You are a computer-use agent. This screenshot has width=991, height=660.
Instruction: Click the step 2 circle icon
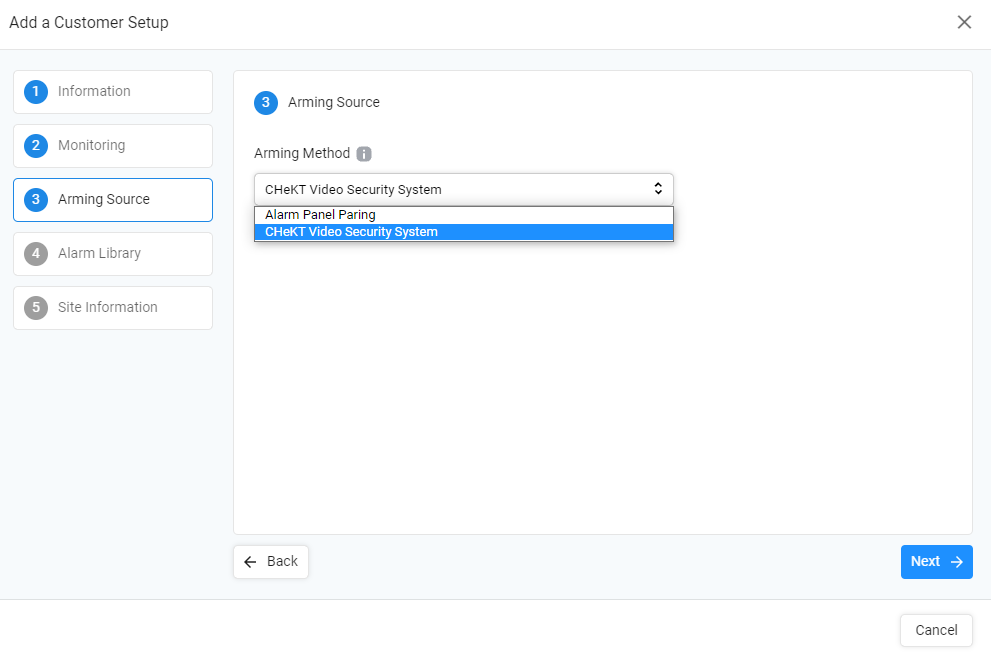36,146
